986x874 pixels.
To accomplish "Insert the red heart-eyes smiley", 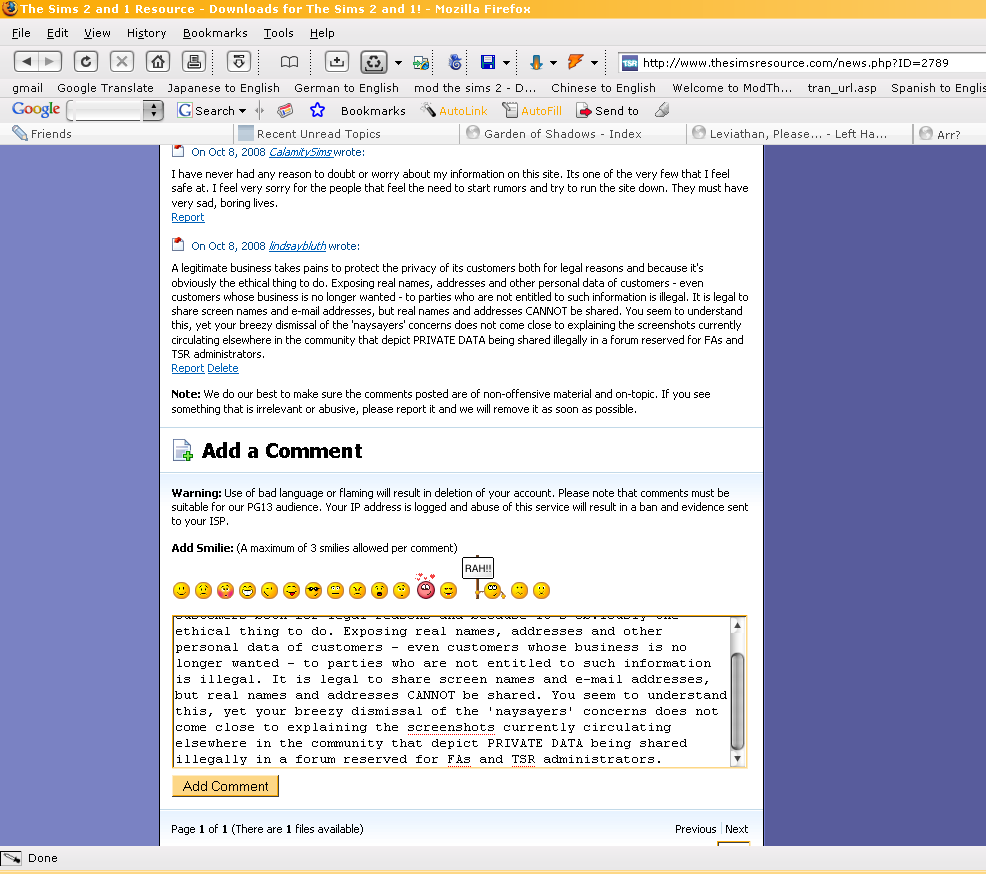I will (x=426, y=586).
